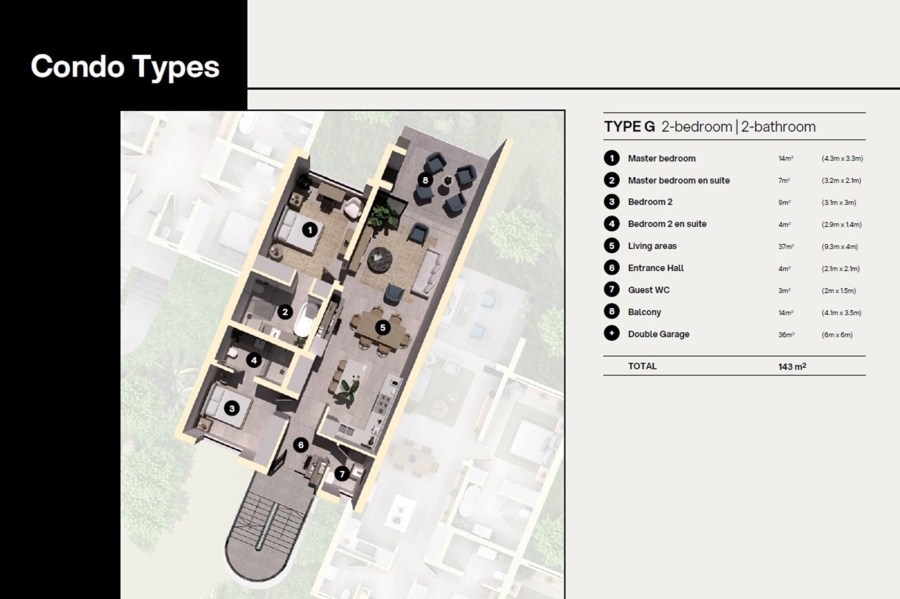This screenshot has width=900, height=599.
Task: Click the 4m² area in the Entrance Hall row
Action: click(785, 269)
